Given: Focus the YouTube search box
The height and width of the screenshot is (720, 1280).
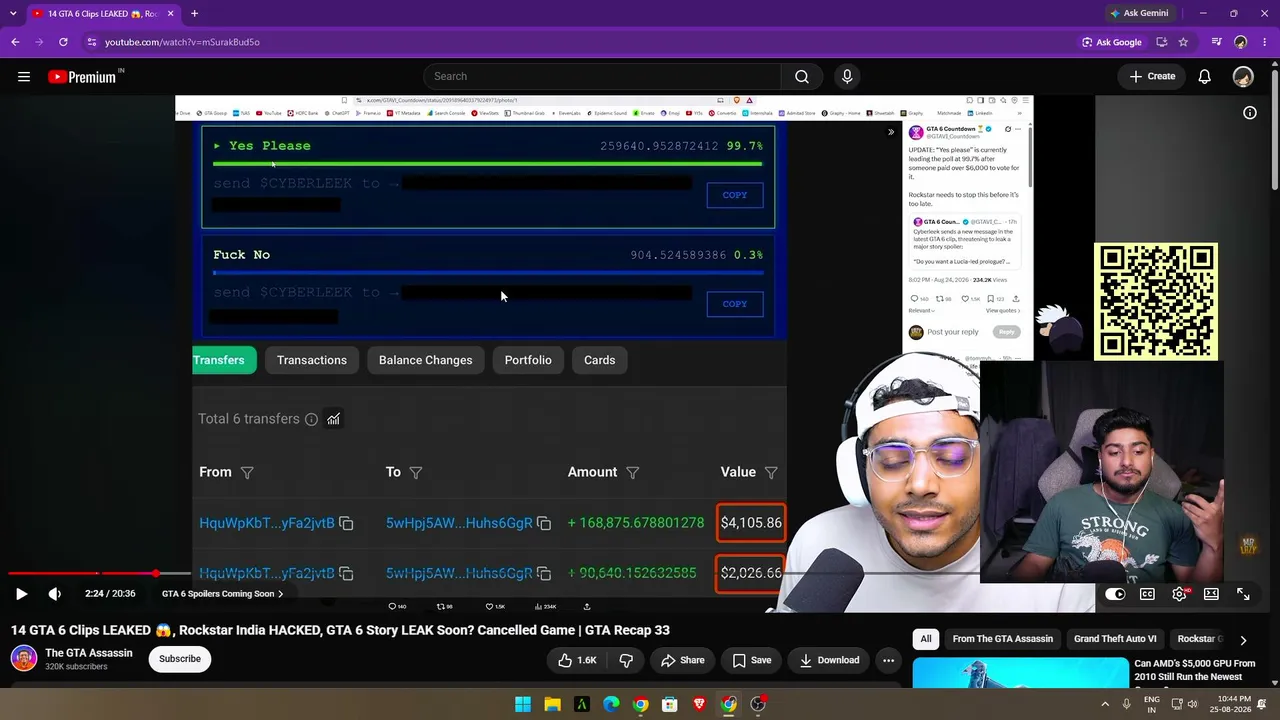Looking at the screenshot, I should tap(602, 77).
